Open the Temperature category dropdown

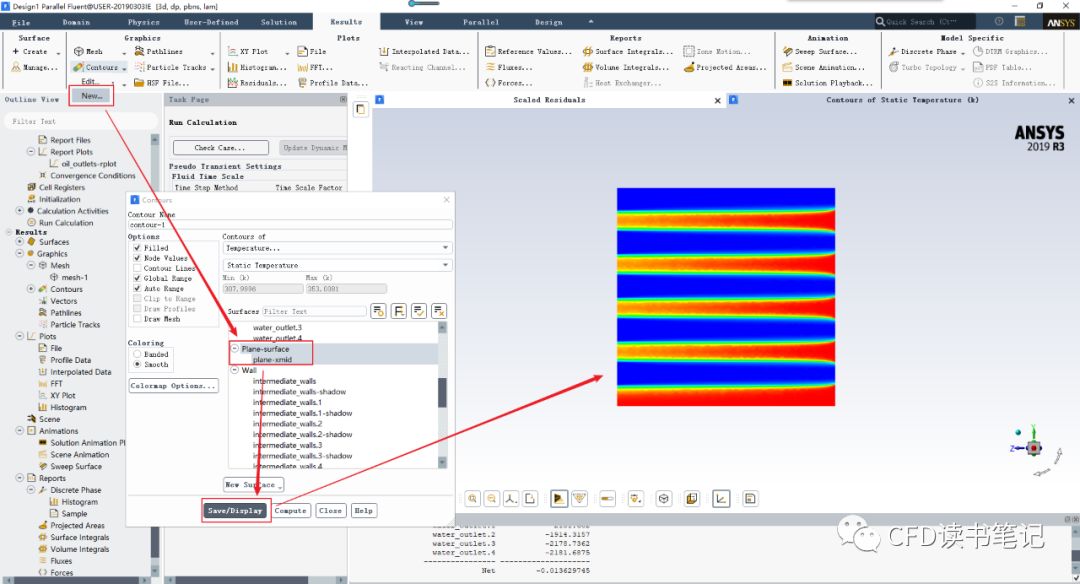tap(338, 248)
